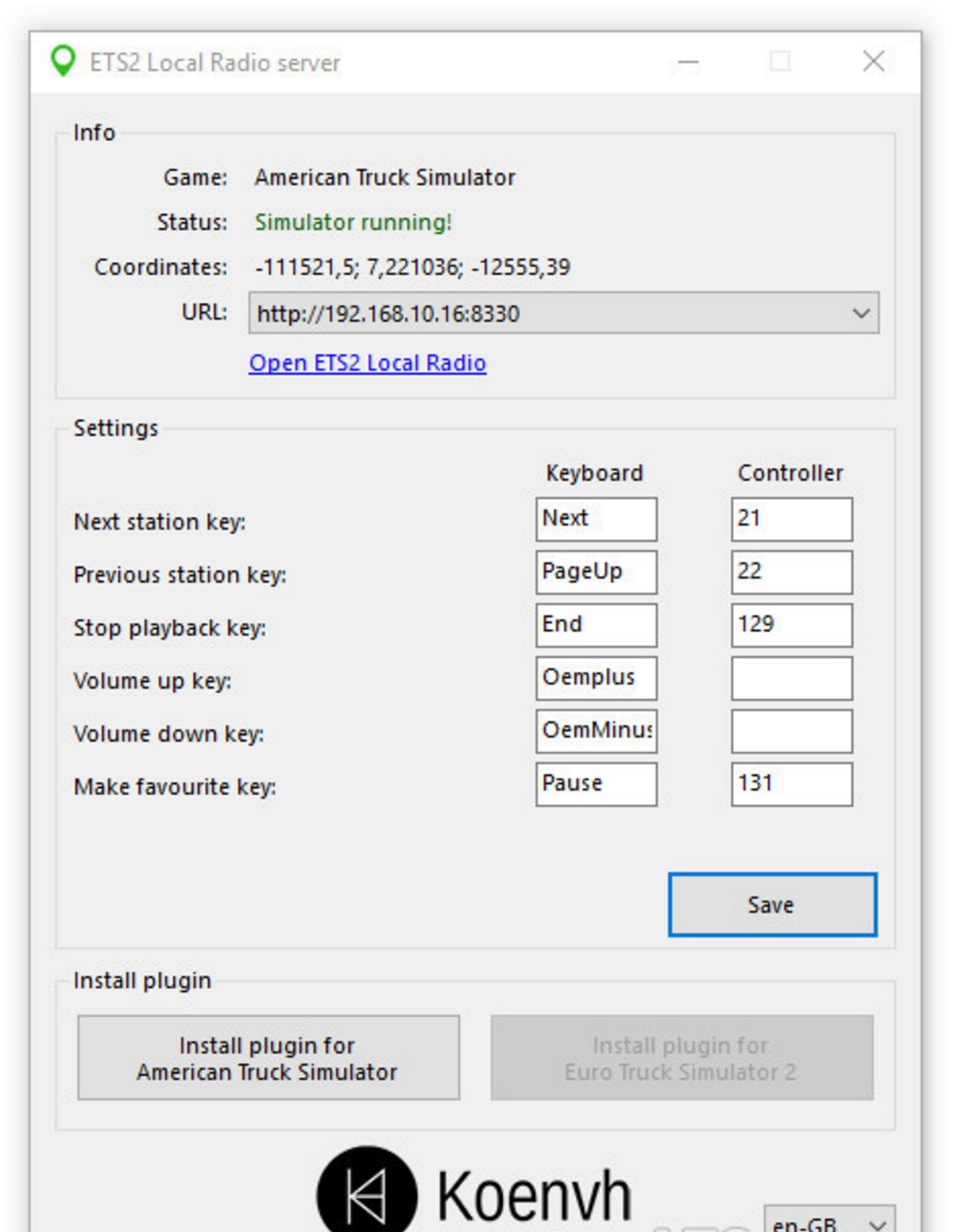This screenshot has height=1232, width=957.
Task: Focus the Stop playback keyboard field
Action: (x=596, y=626)
